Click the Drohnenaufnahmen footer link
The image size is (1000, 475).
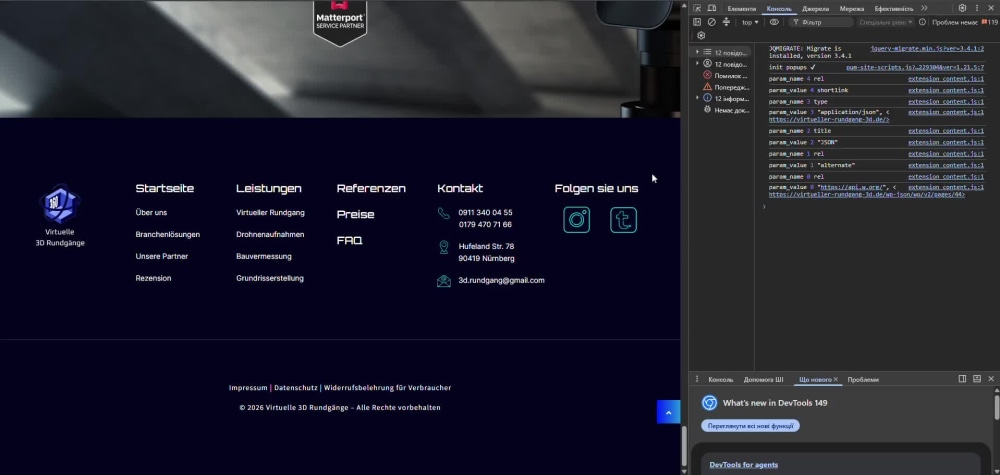point(270,235)
